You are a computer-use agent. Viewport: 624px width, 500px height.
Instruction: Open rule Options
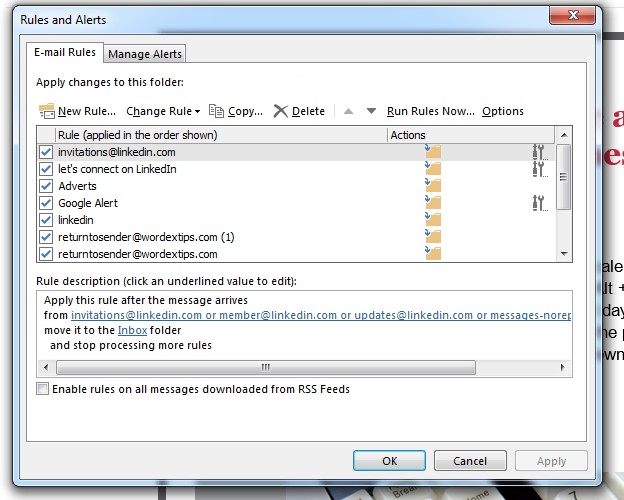click(503, 111)
